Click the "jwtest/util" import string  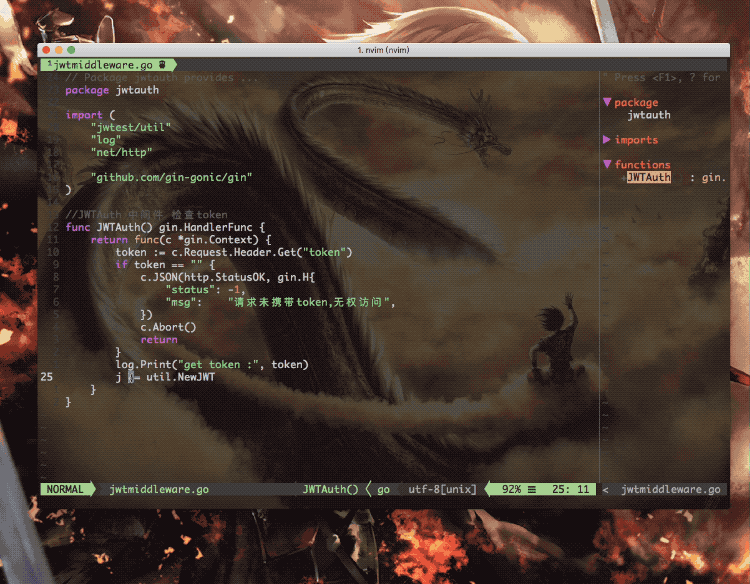(x=131, y=127)
